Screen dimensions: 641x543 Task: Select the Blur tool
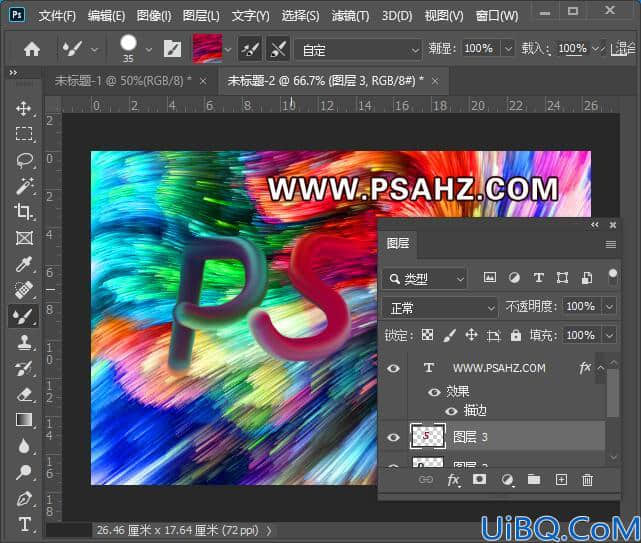coord(24,446)
